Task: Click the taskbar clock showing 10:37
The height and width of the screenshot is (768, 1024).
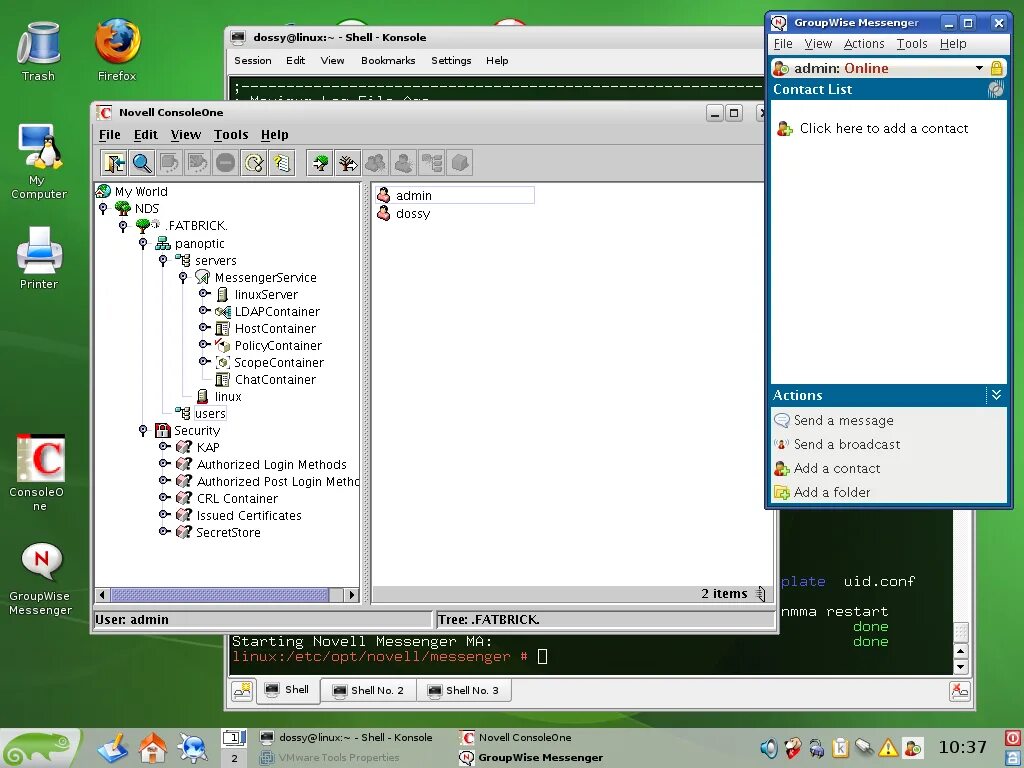Action: click(x=962, y=747)
